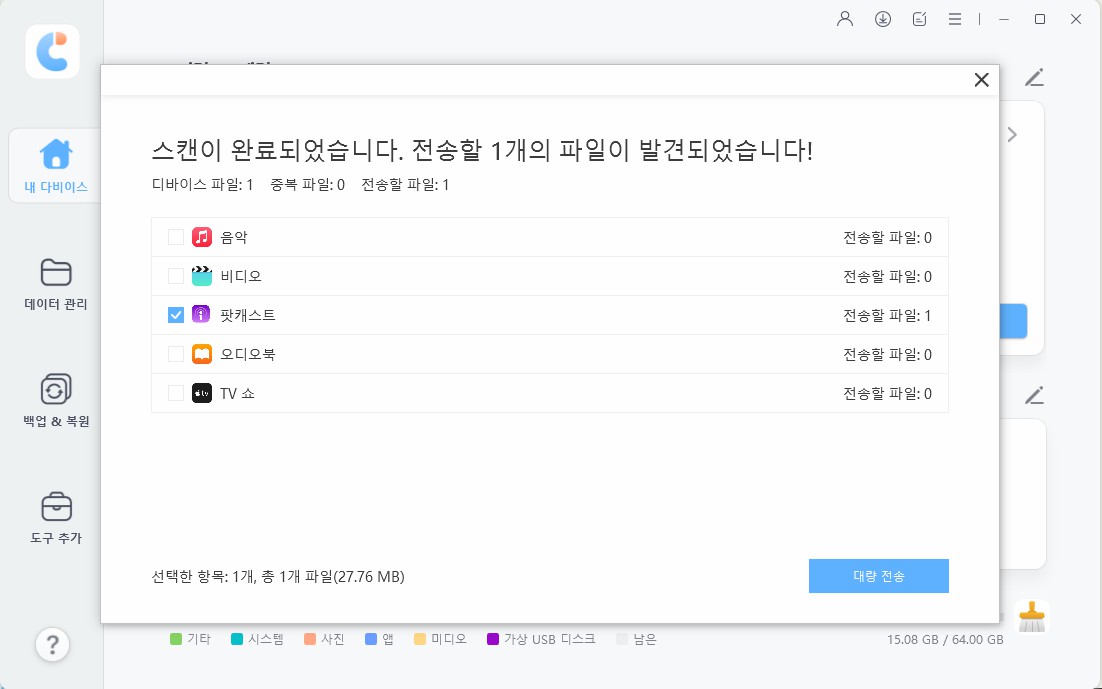Click the cleanup broom icon
1102x689 pixels.
[1031, 617]
